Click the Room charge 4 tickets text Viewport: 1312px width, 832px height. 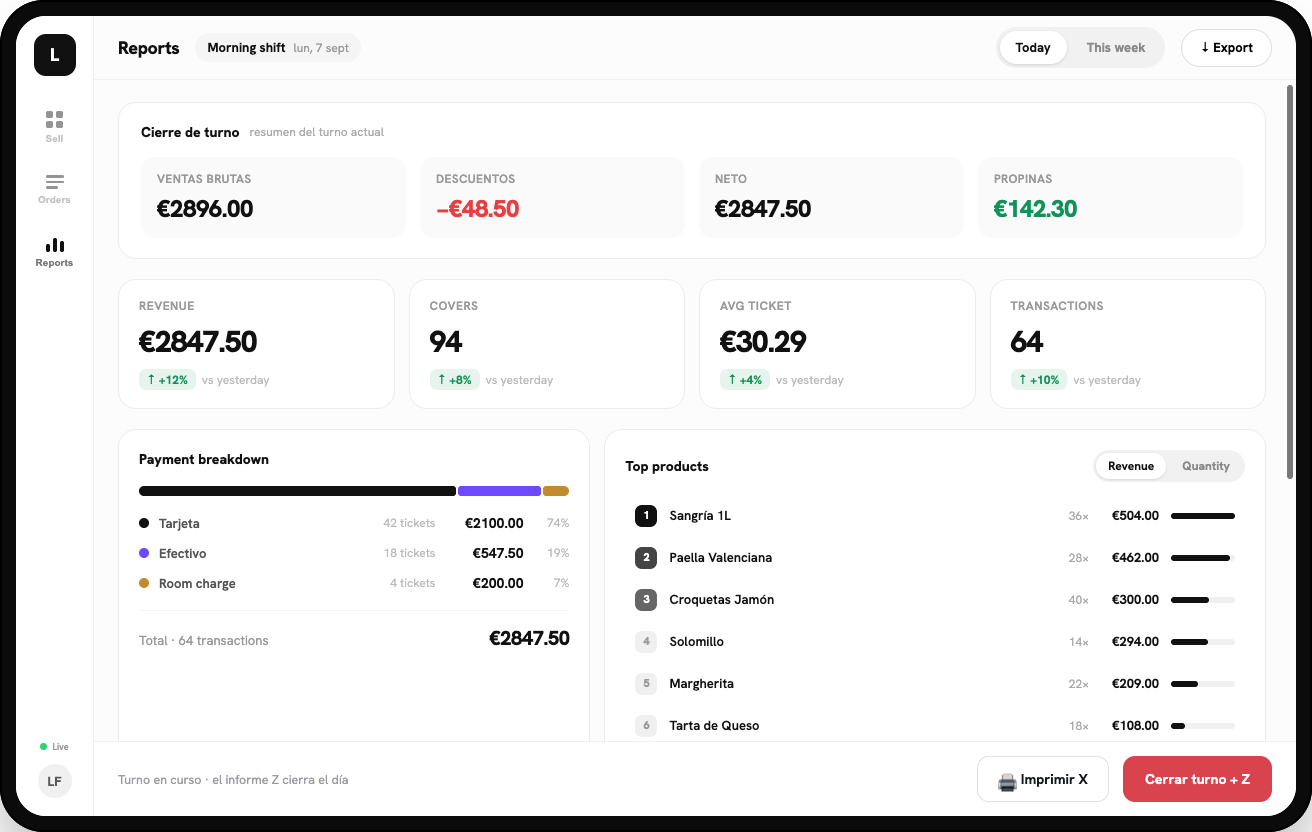[413, 583]
